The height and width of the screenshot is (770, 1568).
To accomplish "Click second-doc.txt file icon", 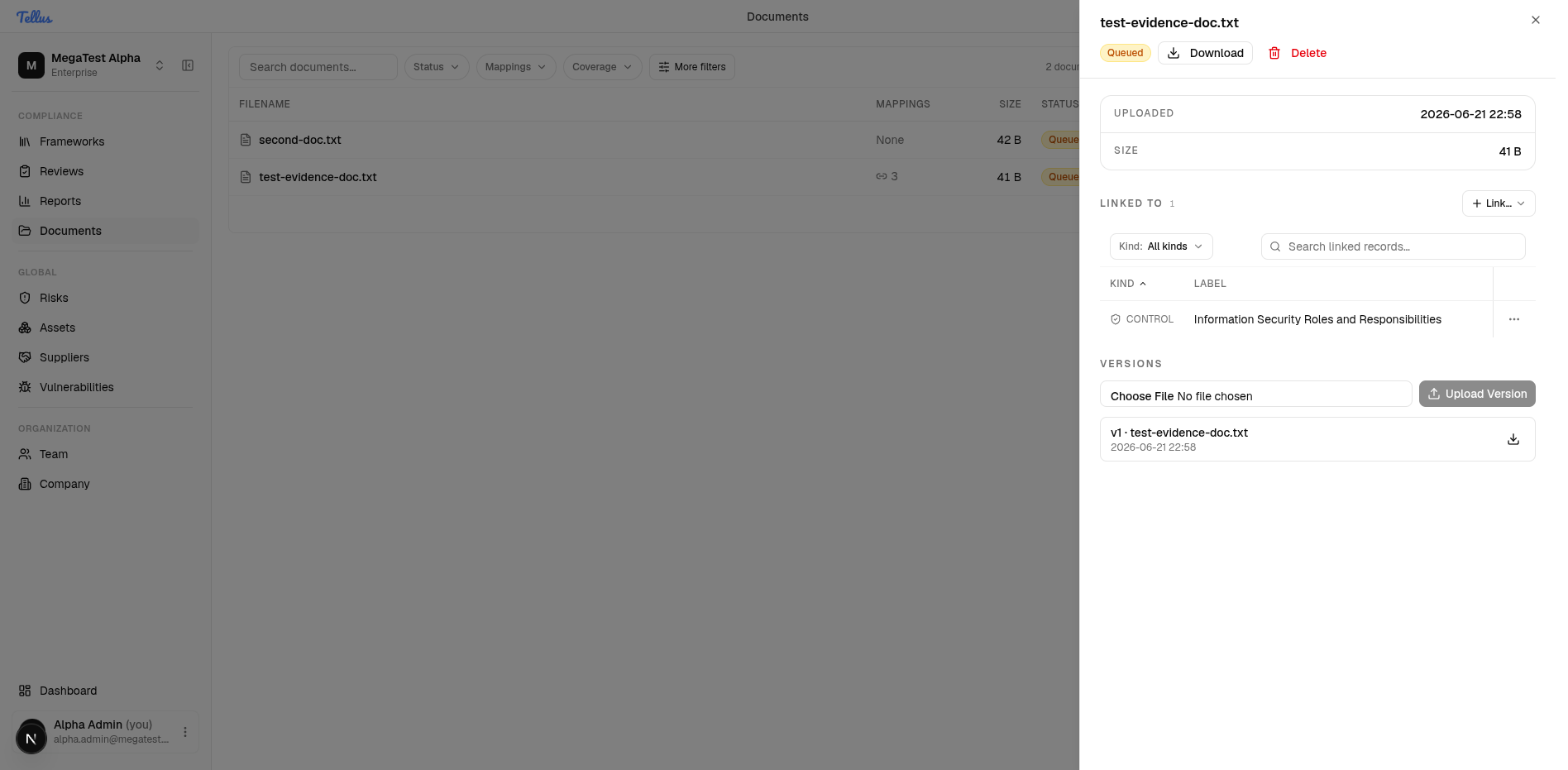I will (x=246, y=140).
